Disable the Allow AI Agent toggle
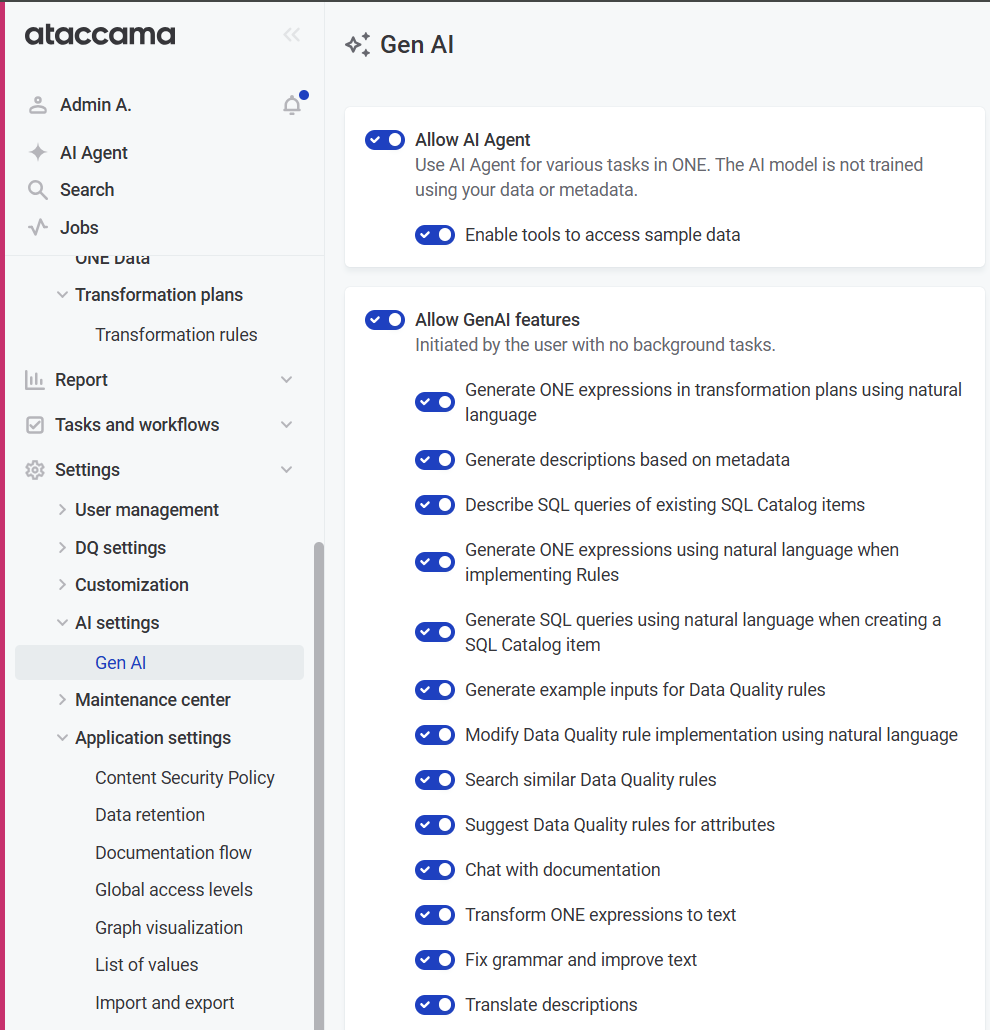This screenshot has height=1030, width=990. point(385,140)
